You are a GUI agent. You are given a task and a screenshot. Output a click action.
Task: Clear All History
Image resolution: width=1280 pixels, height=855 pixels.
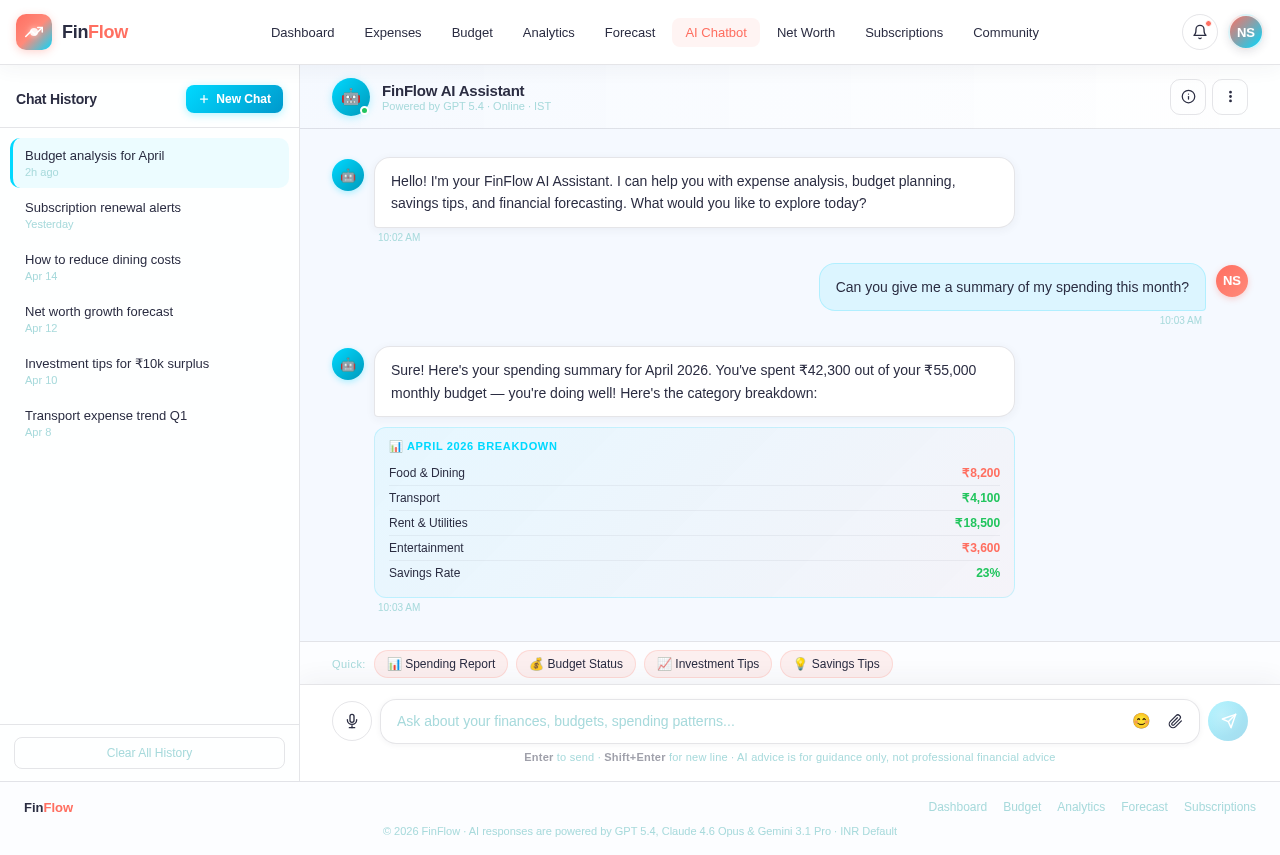149,753
